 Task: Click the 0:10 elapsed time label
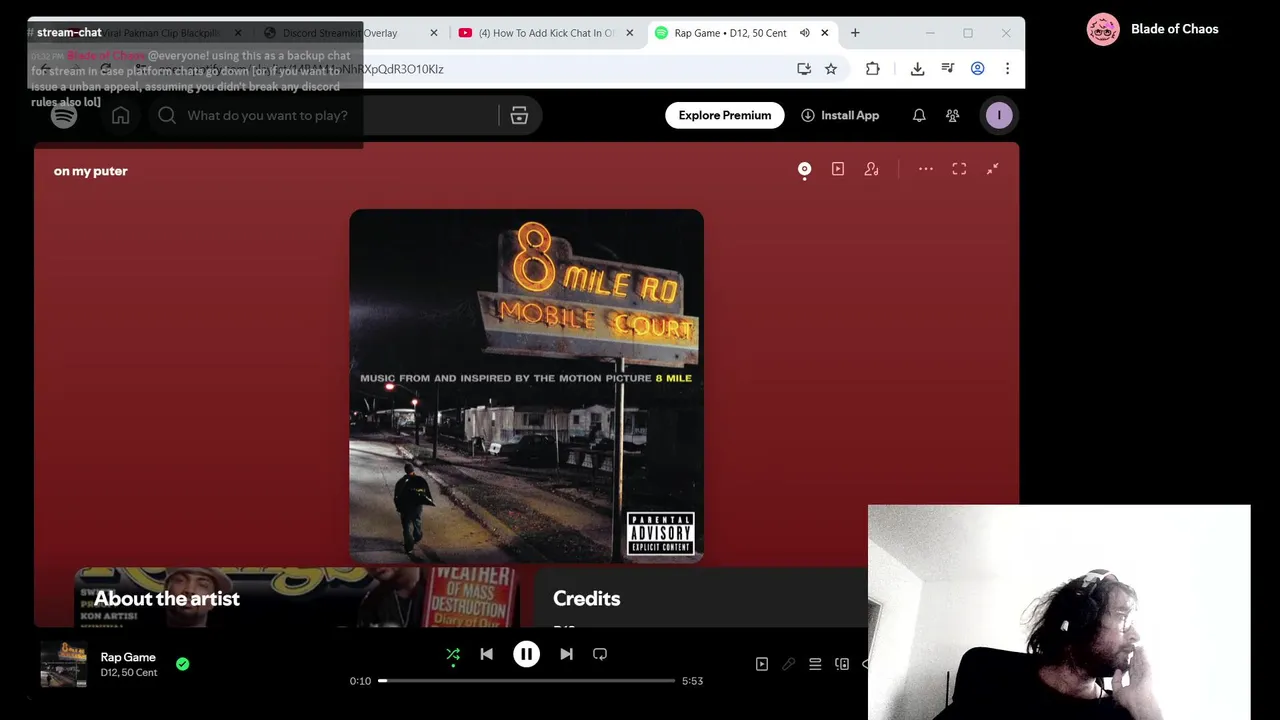coord(360,681)
